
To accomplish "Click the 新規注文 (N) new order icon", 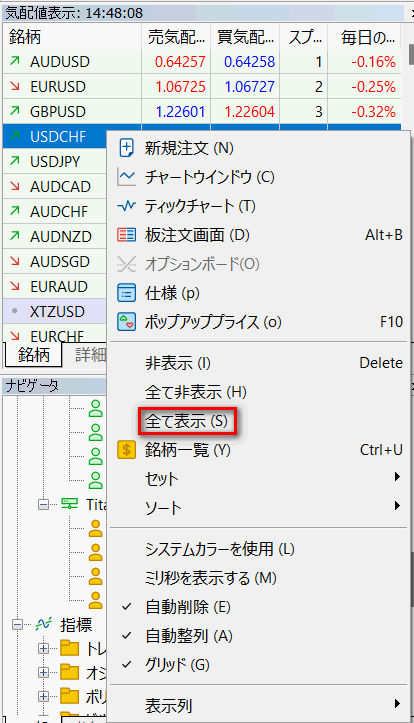I will coord(126,148).
